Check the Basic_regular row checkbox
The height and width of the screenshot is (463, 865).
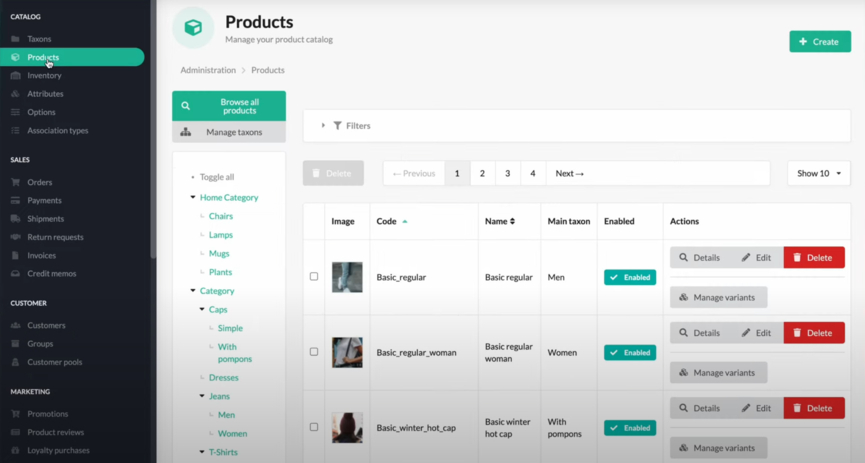tap(314, 277)
